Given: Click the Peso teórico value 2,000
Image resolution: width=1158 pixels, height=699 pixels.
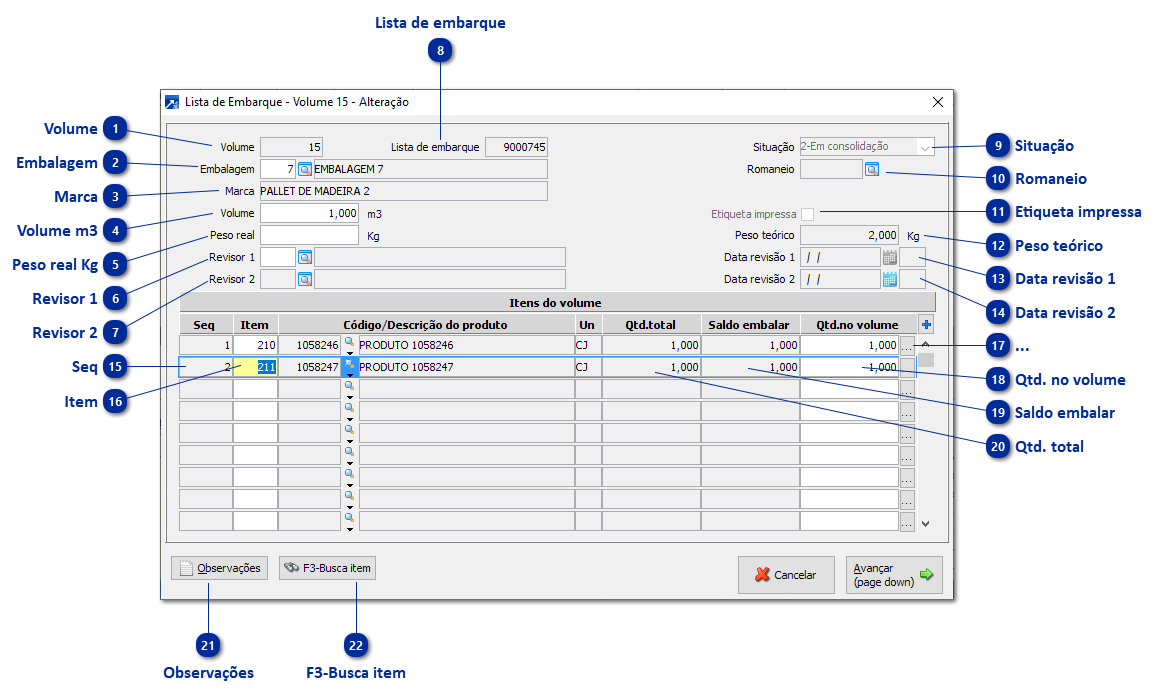Looking at the screenshot, I should pyautogui.click(x=849, y=236).
